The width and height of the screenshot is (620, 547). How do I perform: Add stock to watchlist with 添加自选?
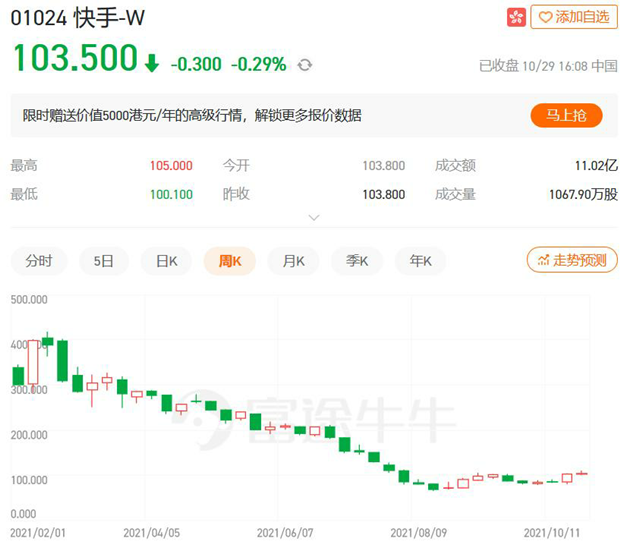(574, 17)
